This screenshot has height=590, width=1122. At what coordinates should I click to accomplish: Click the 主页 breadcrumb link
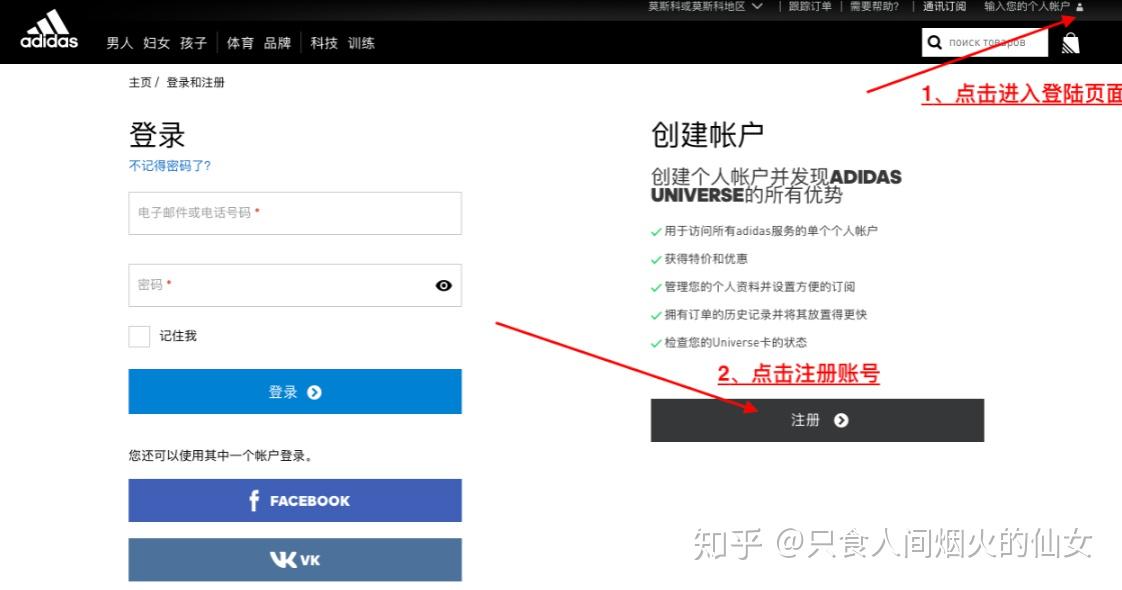(140, 82)
